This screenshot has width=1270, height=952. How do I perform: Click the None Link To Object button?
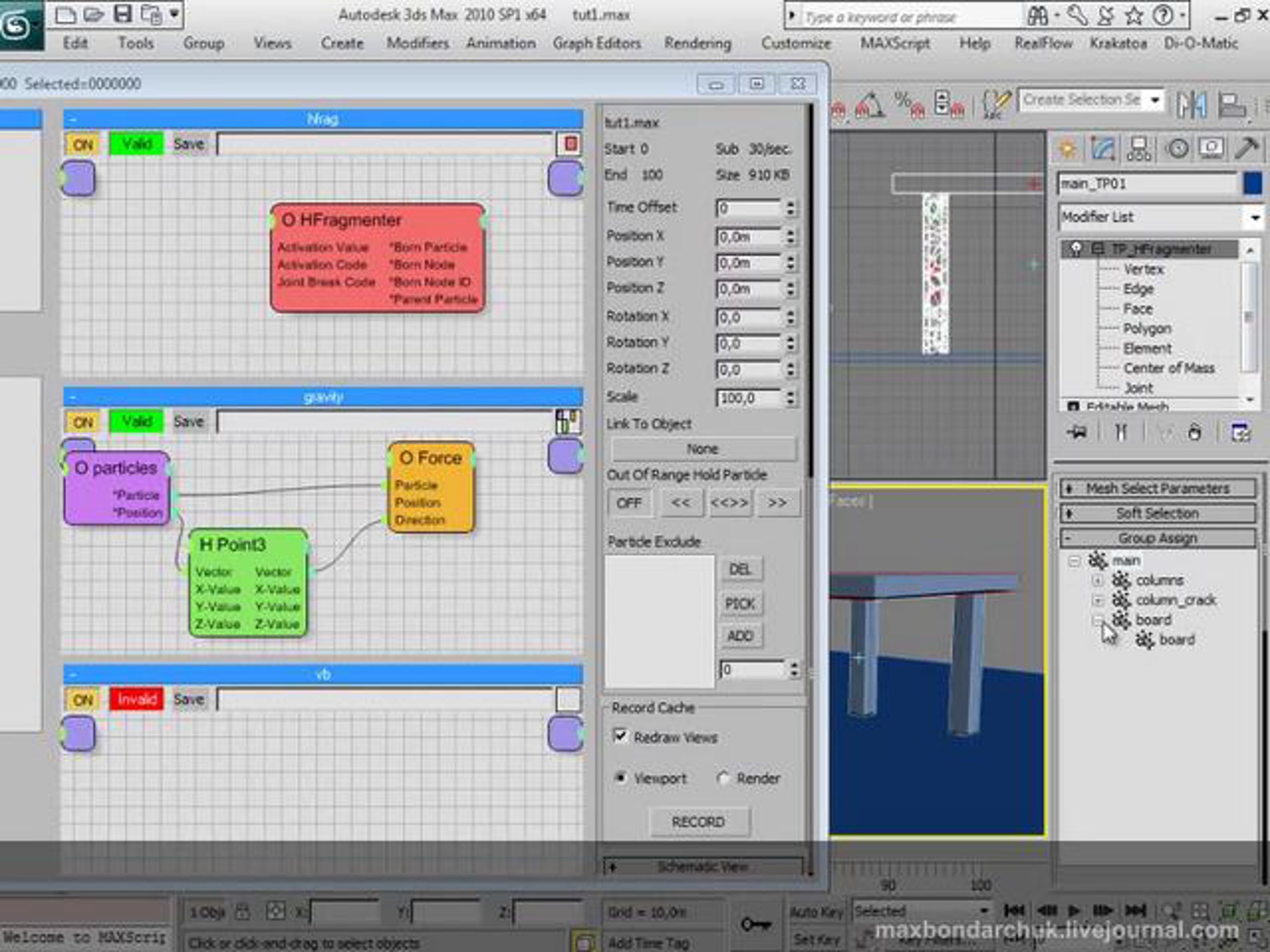[703, 450]
